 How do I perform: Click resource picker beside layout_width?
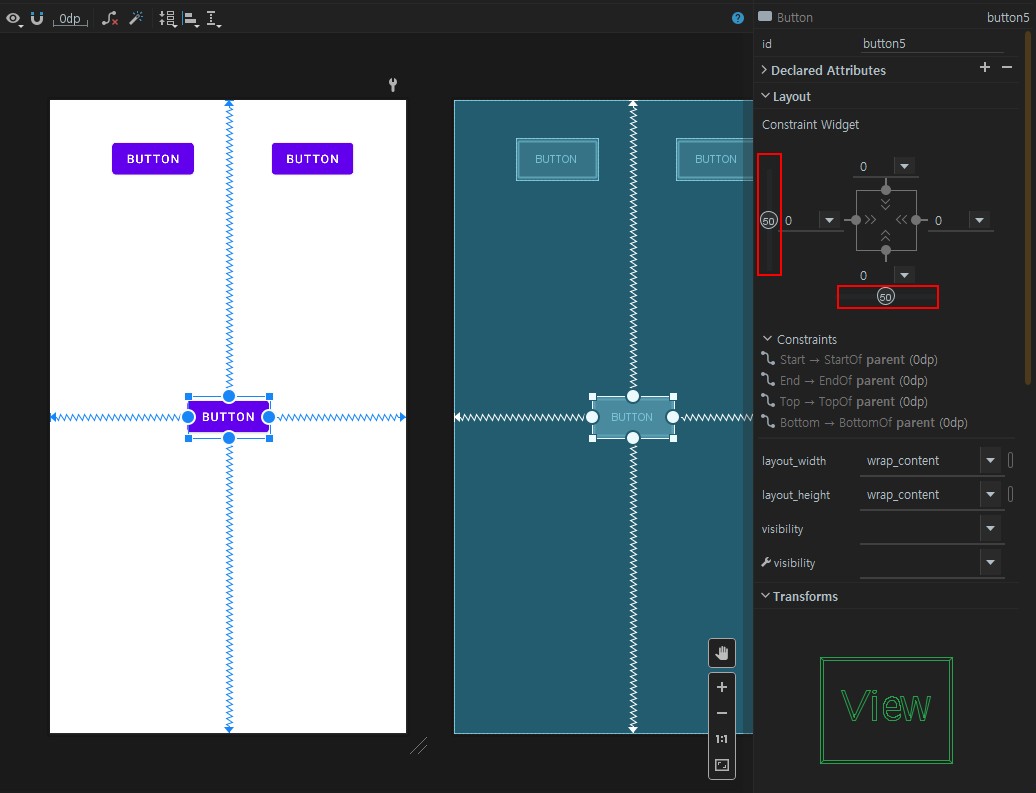[1010, 460]
